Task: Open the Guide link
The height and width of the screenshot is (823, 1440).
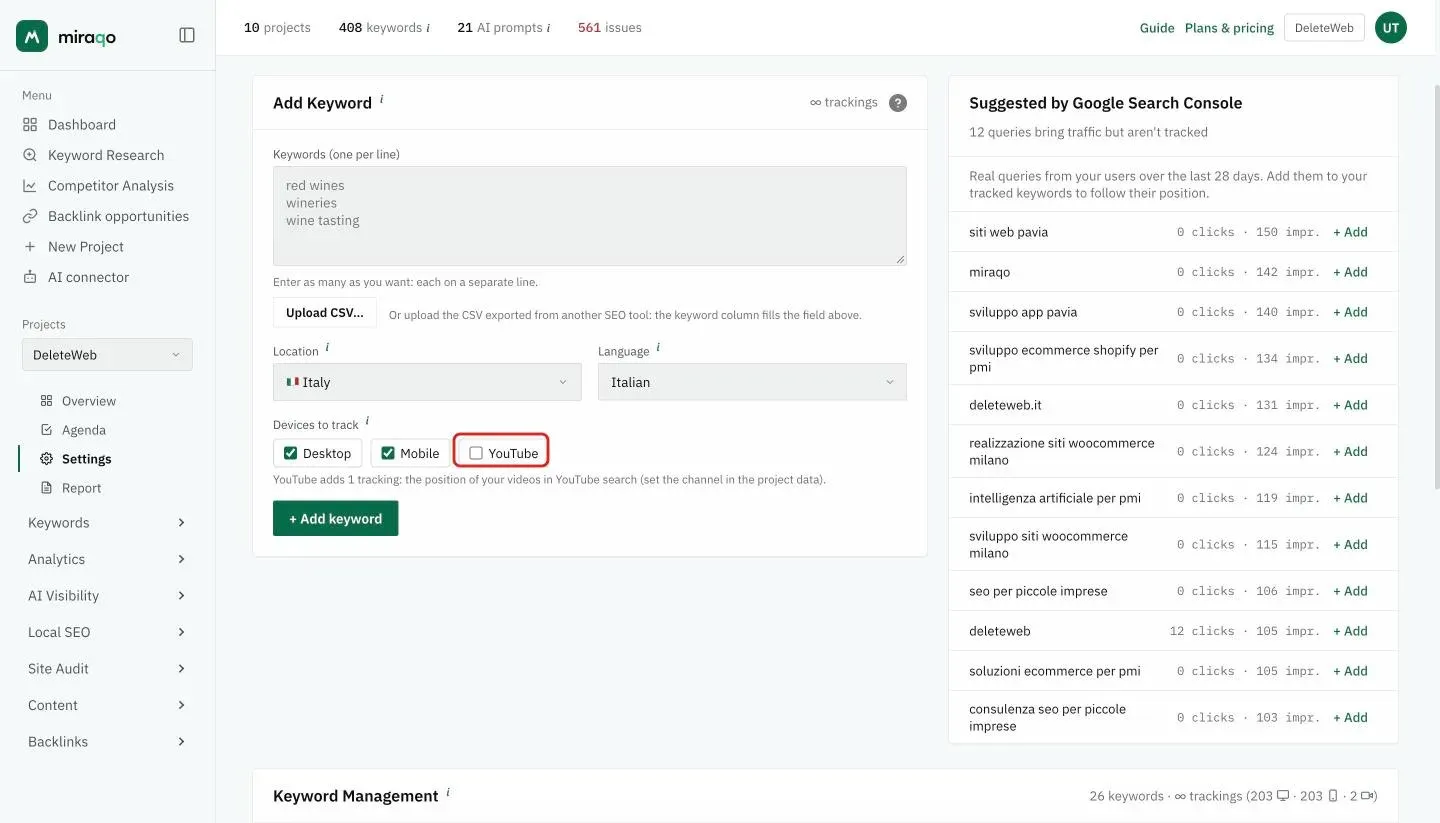Action: pyautogui.click(x=1157, y=28)
